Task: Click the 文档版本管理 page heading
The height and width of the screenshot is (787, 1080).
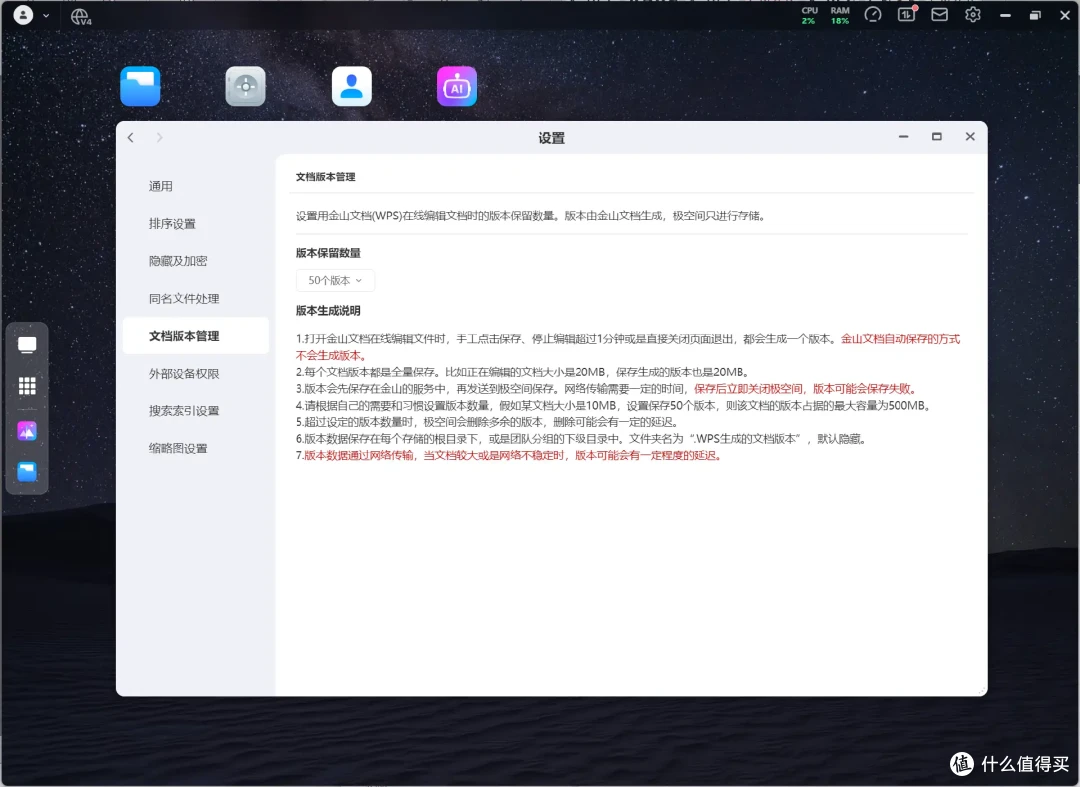Action: [326, 177]
